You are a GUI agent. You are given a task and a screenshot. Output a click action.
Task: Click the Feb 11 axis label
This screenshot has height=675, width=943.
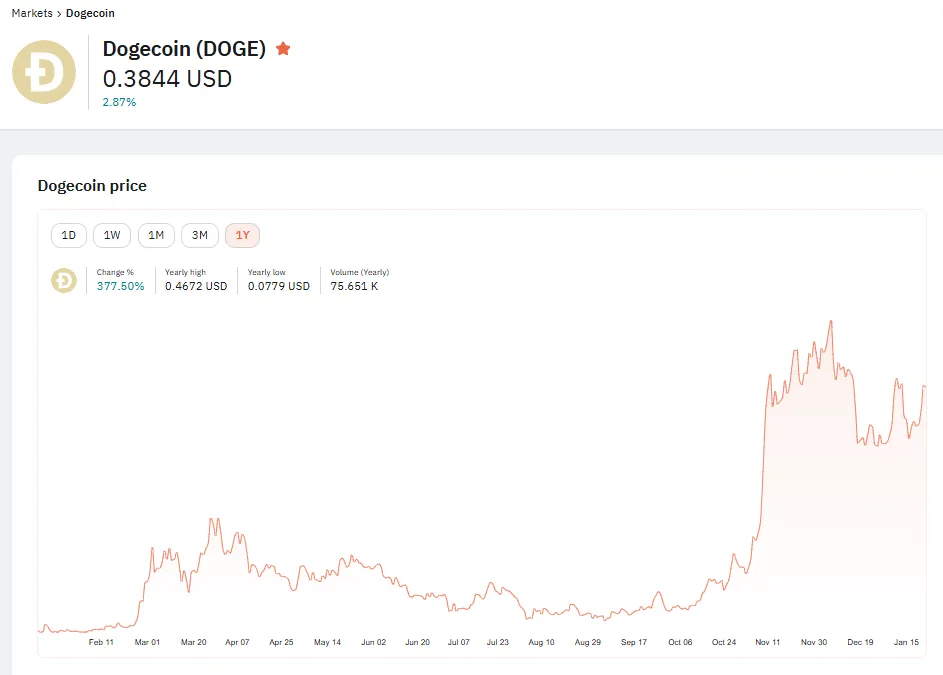click(x=101, y=643)
